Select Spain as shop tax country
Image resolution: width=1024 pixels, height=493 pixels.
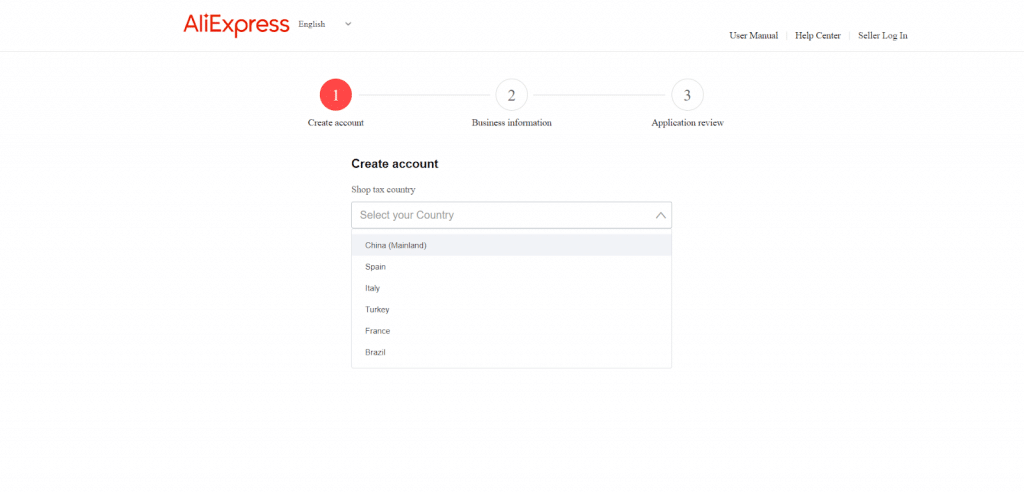click(375, 267)
